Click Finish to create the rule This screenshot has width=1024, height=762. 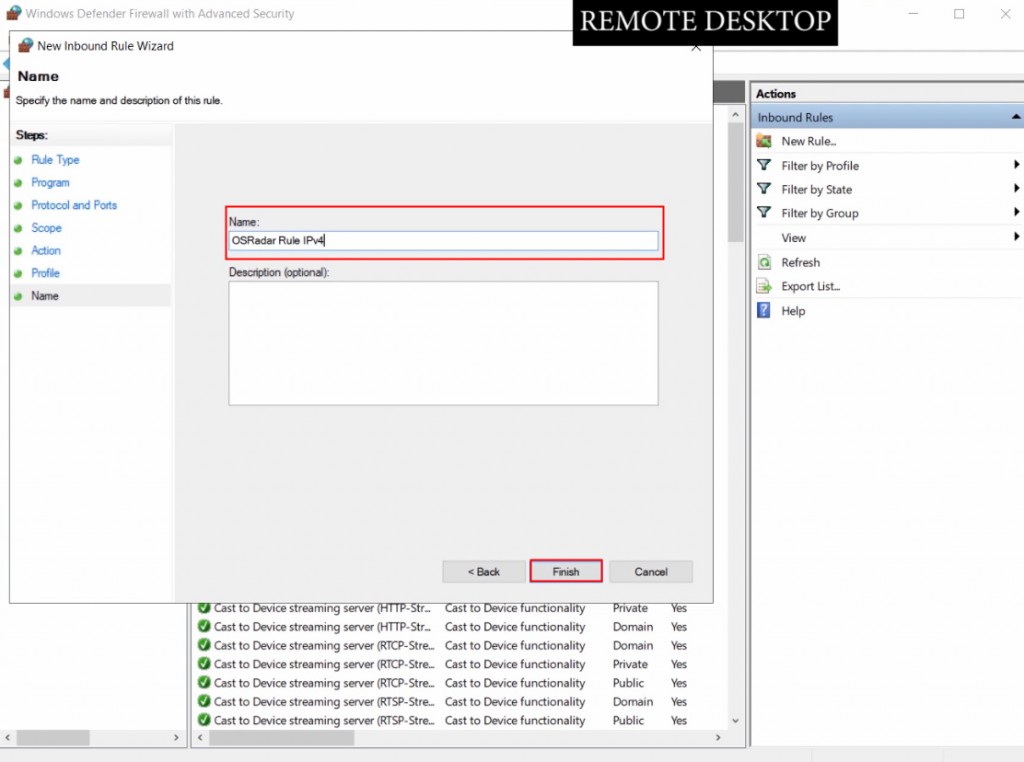click(x=566, y=572)
